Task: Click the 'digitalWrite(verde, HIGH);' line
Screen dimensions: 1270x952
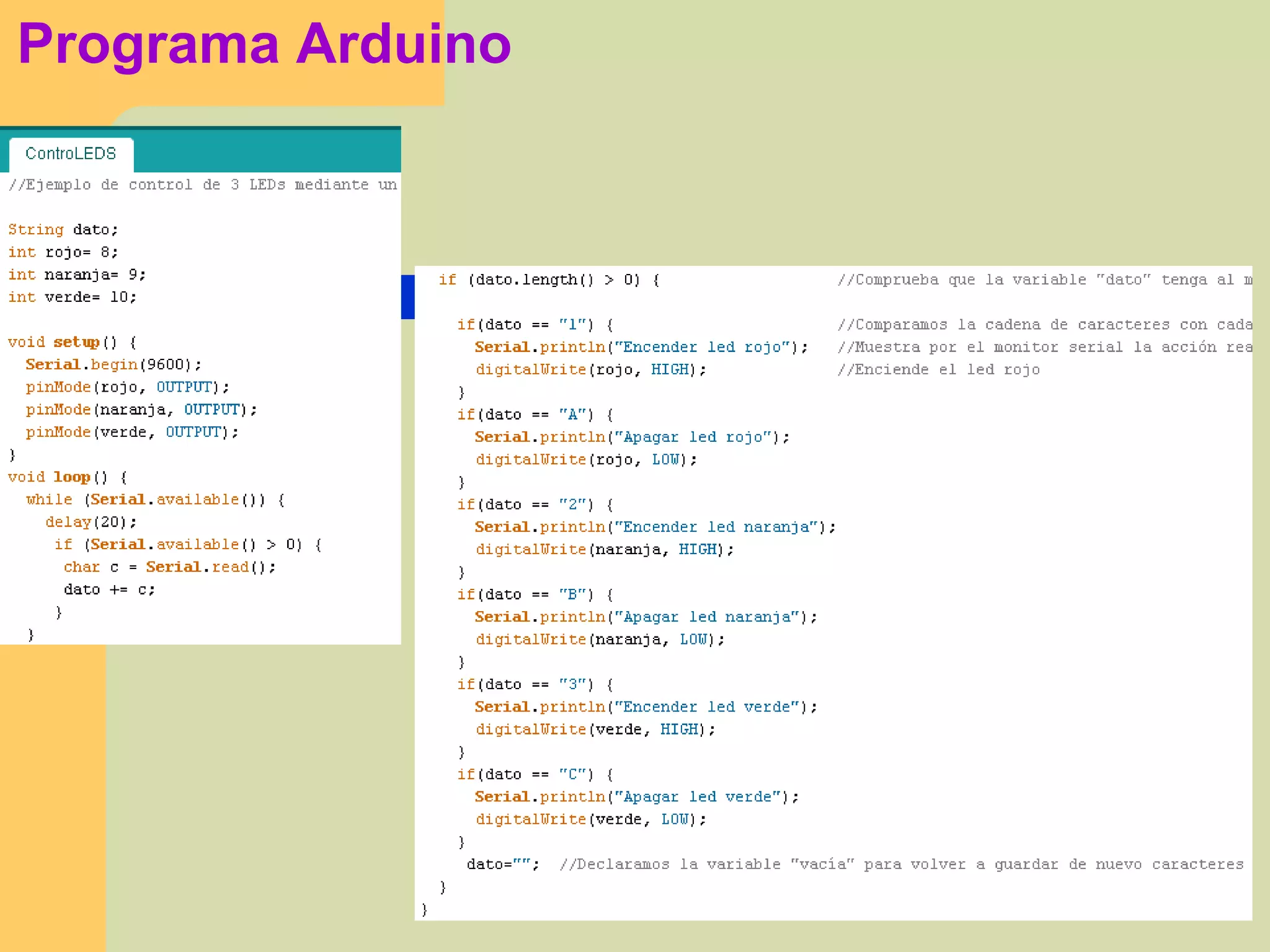Action: click(596, 729)
